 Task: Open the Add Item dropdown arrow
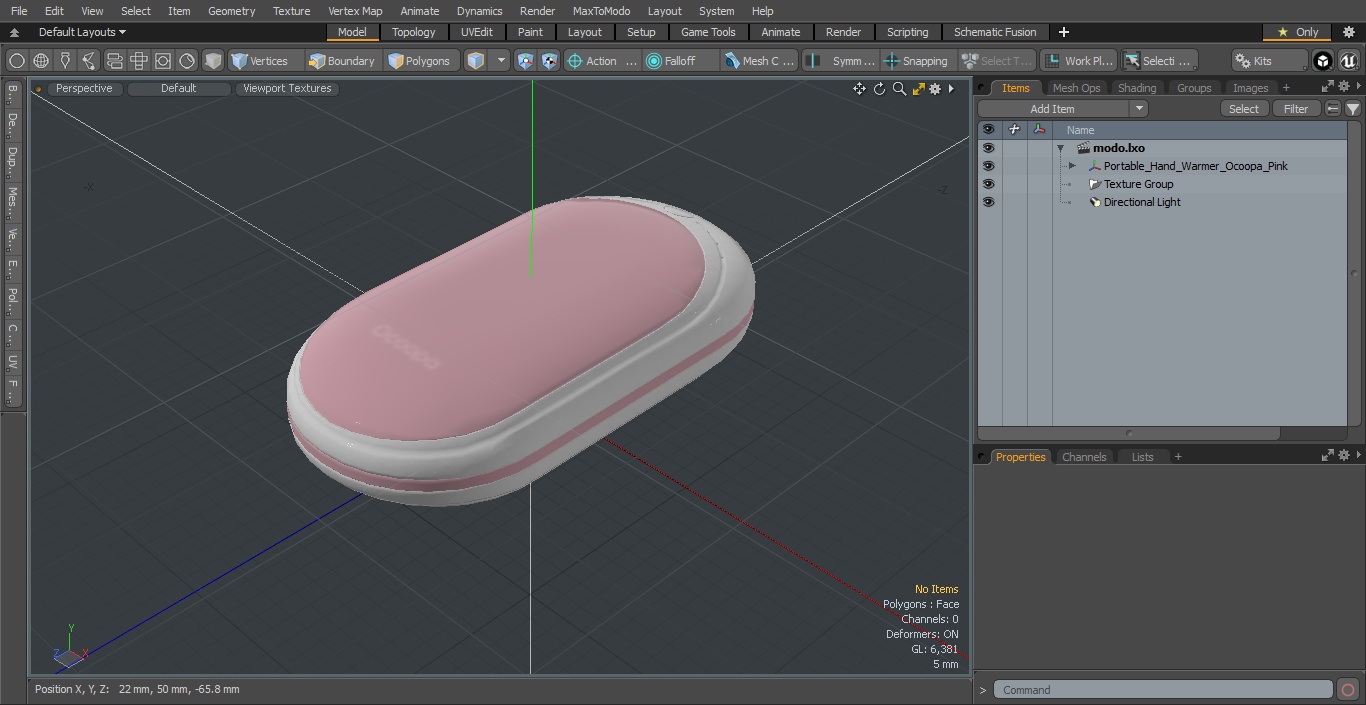tap(1139, 109)
